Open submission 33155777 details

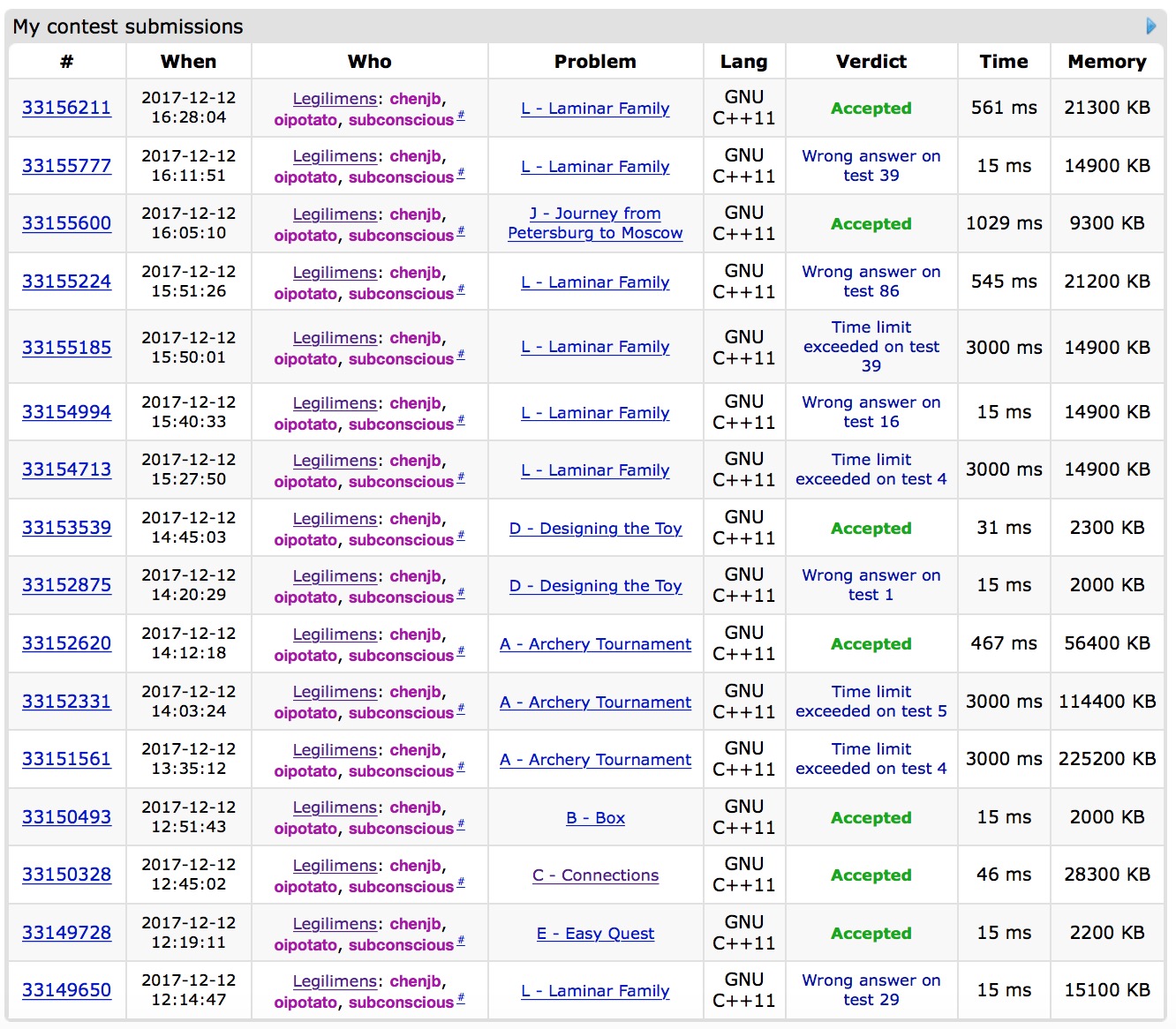[x=66, y=166]
